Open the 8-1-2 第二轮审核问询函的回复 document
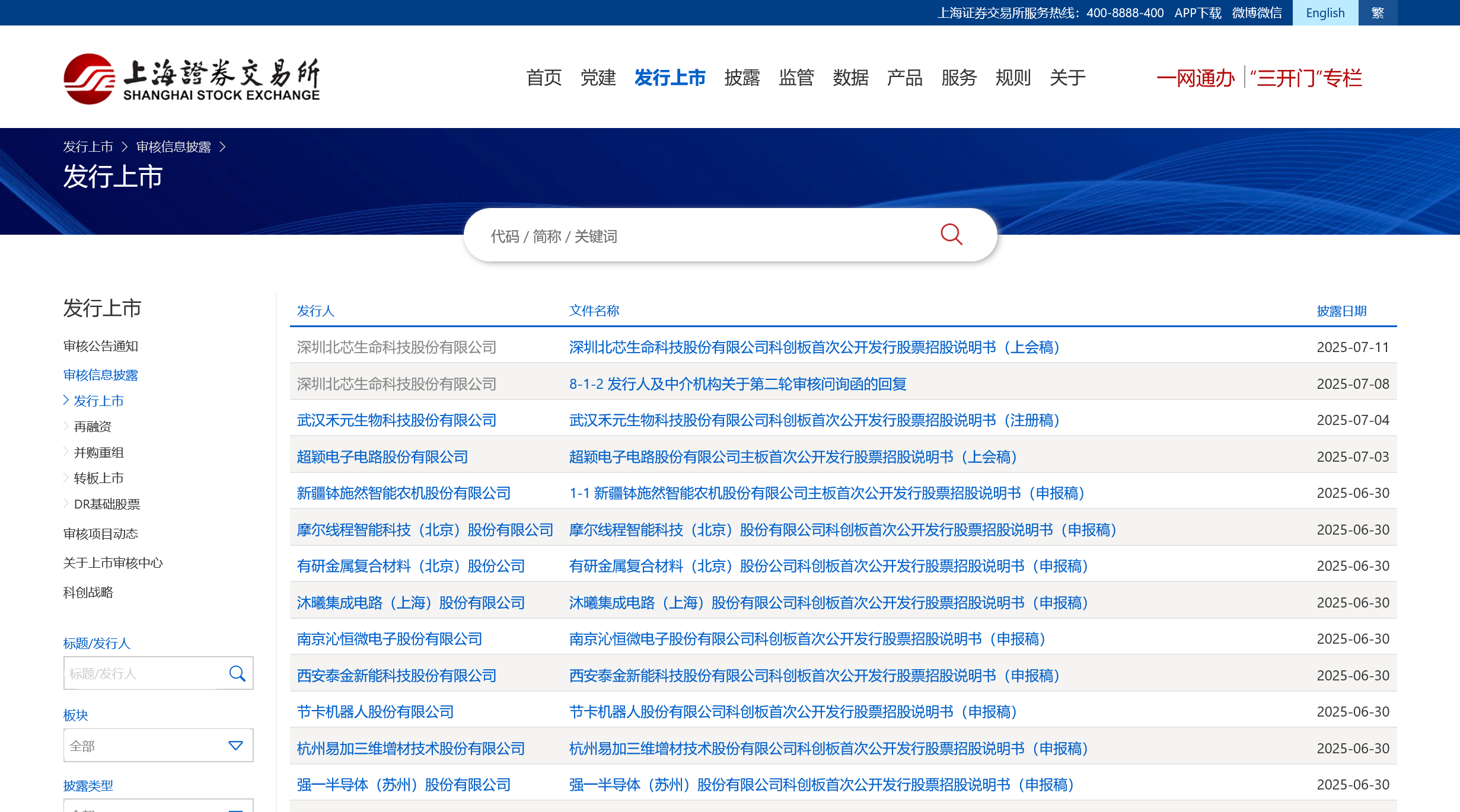The width and height of the screenshot is (1460, 812). [738, 384]
